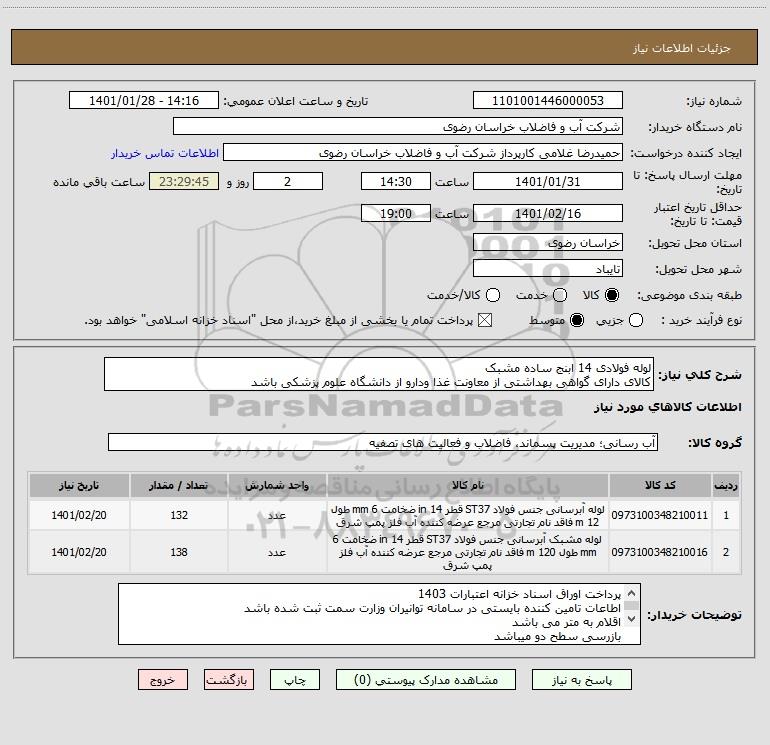Click the 'بازگشت' back button

(229, 680)
